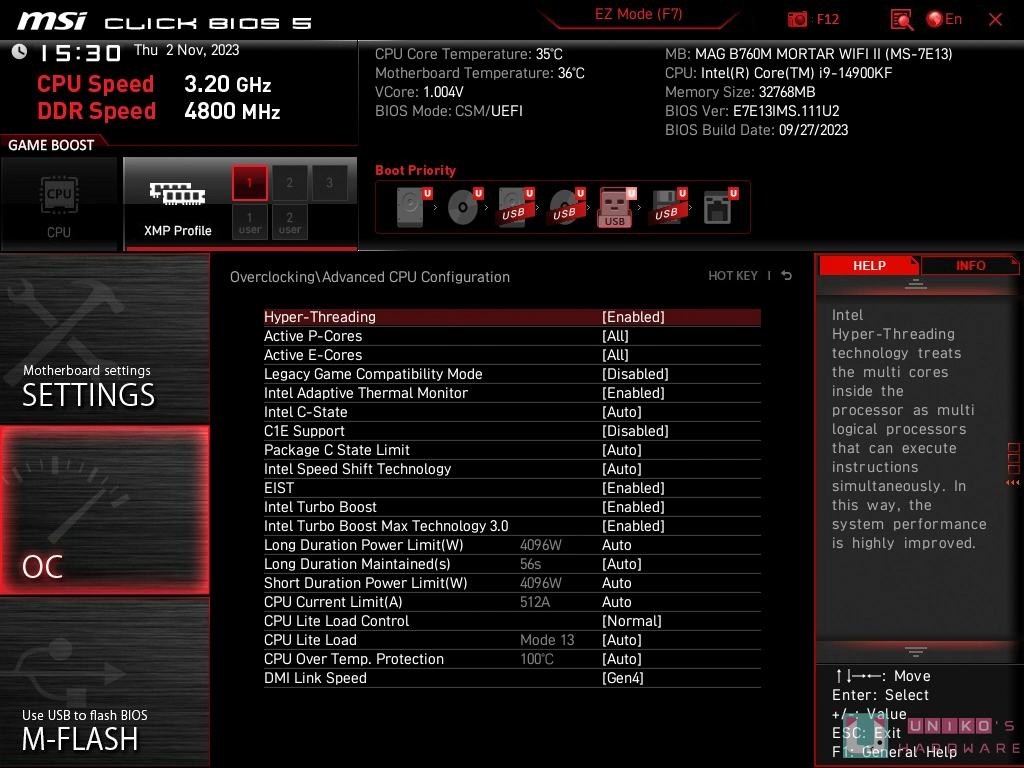
Task: Enable XMP Profile 1
Action: (250, 183)
